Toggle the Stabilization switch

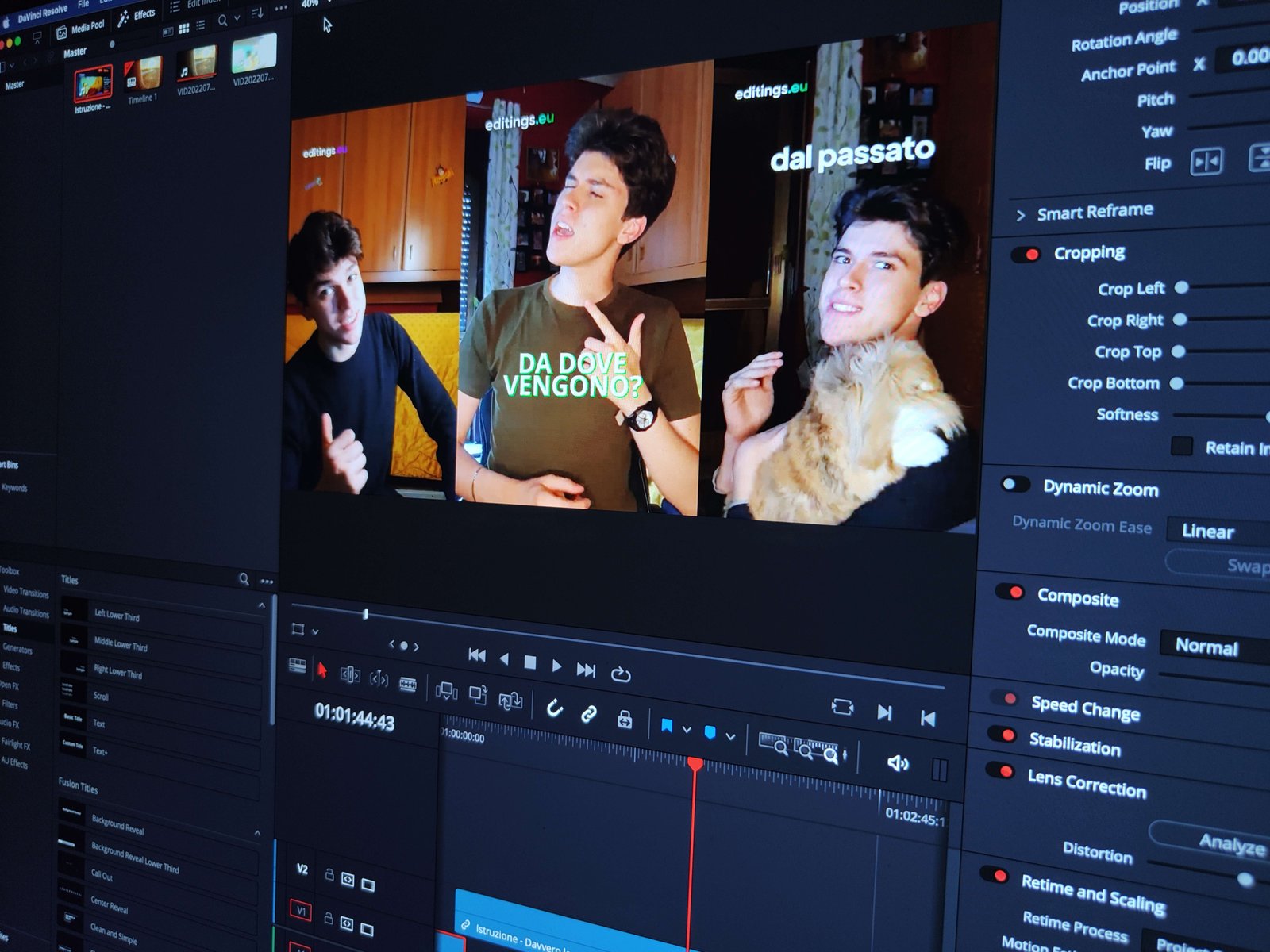coord(1003,735)
